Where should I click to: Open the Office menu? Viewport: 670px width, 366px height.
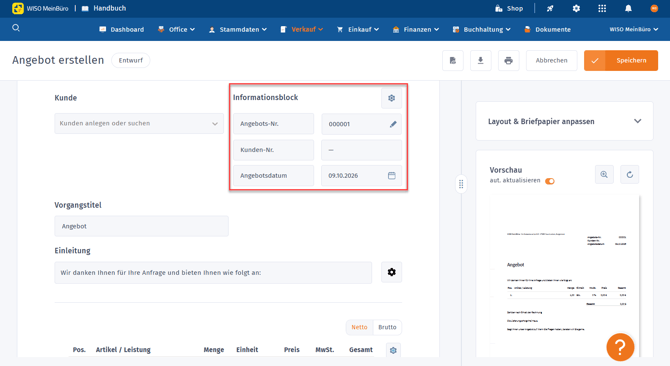[x=176, y=29]
